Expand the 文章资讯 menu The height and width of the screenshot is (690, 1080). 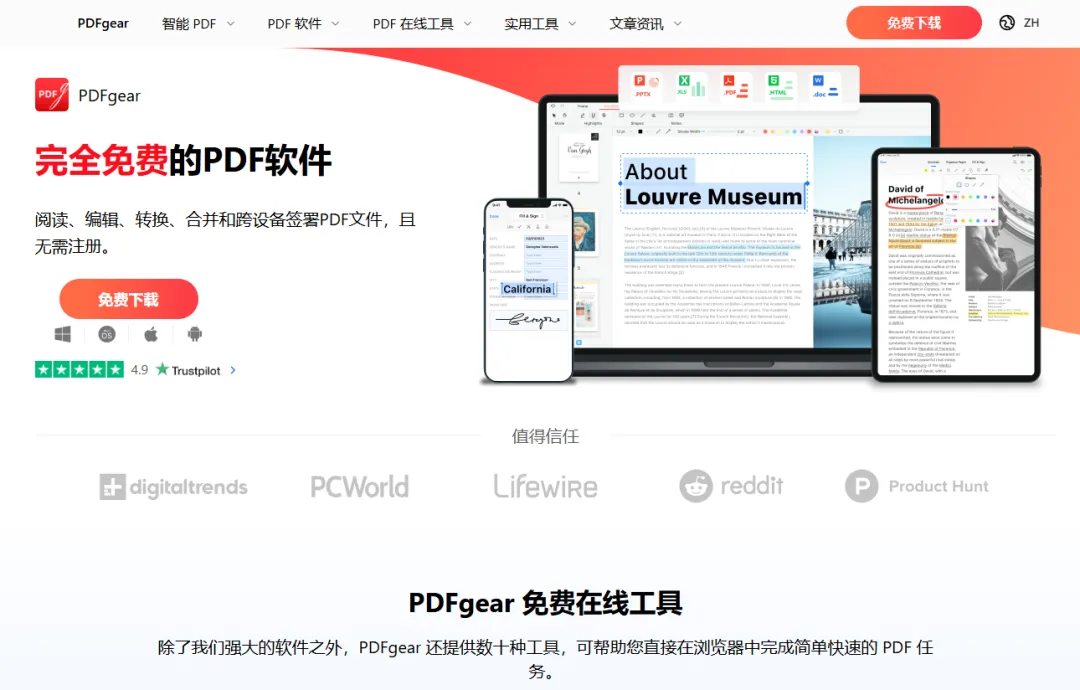point(645,23)
